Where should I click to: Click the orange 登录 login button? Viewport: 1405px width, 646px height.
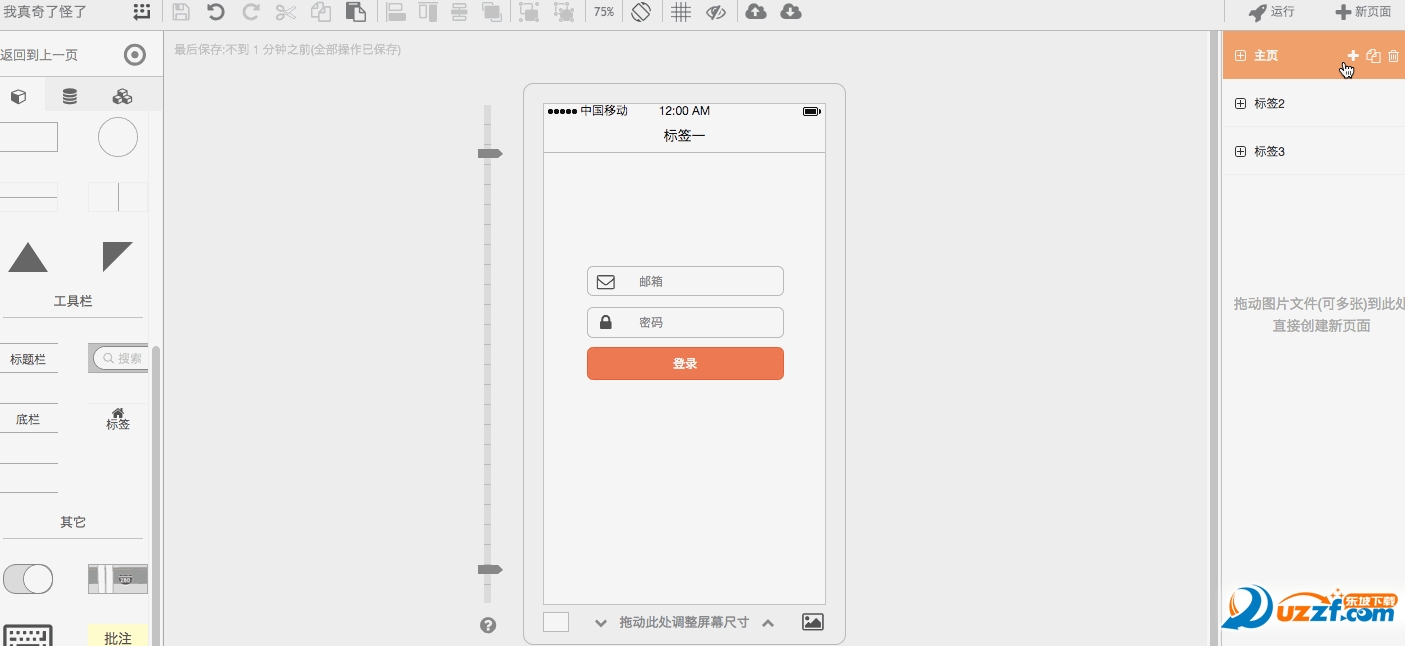[685, 364]
